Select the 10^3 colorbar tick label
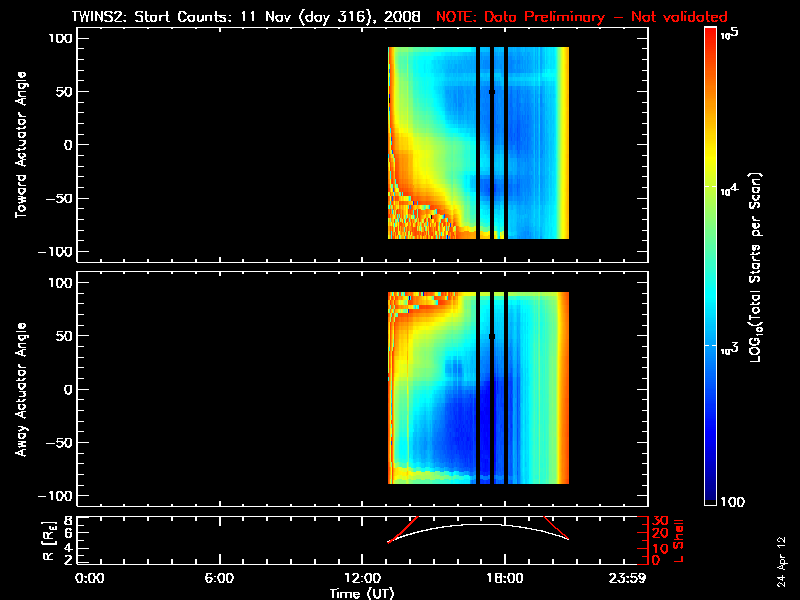This screenshot has height=600, width=800. [x=730, y=349]
